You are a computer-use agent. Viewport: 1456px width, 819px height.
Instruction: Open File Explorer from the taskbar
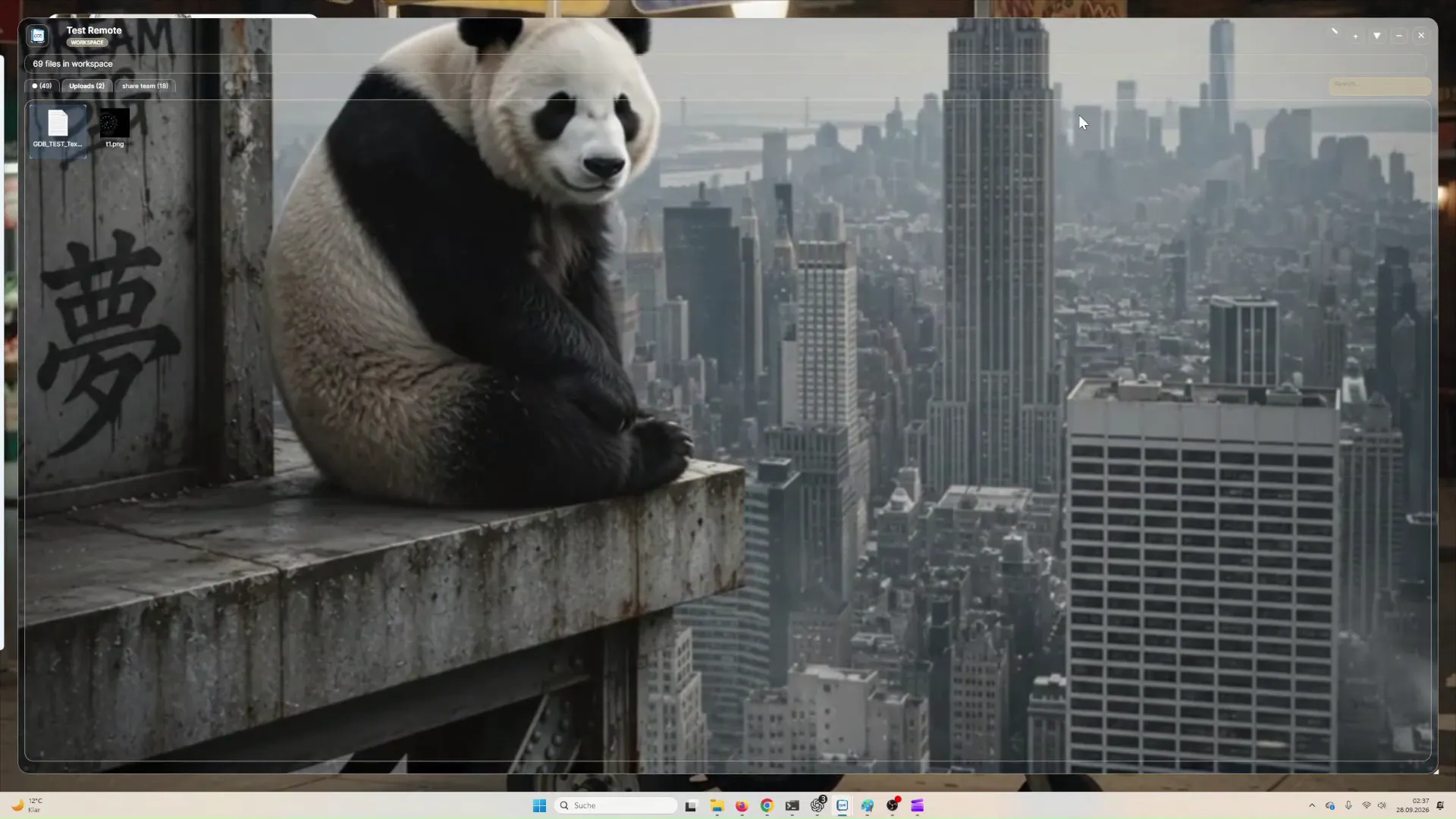pos(717,806)
